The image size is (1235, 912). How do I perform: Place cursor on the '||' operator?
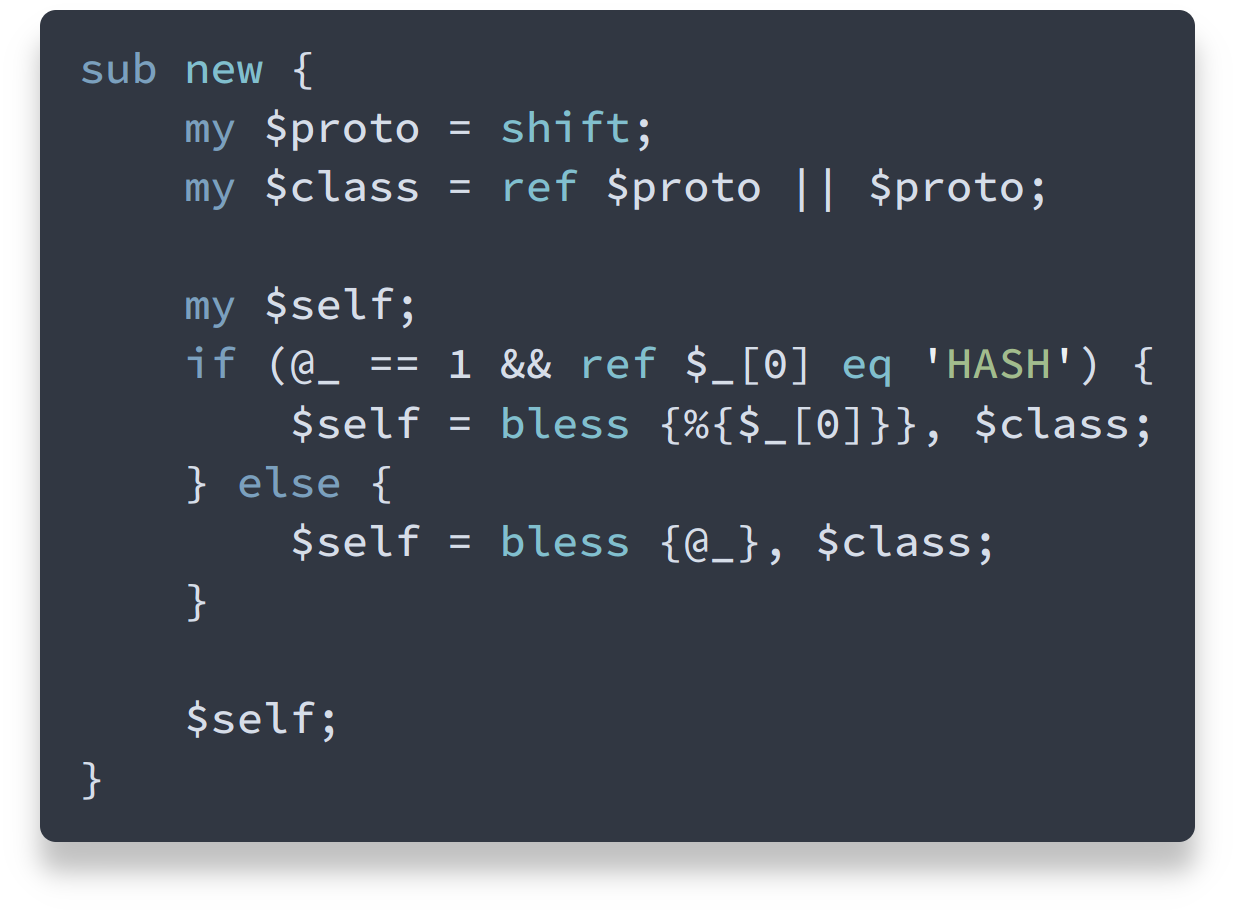(814, 188)
